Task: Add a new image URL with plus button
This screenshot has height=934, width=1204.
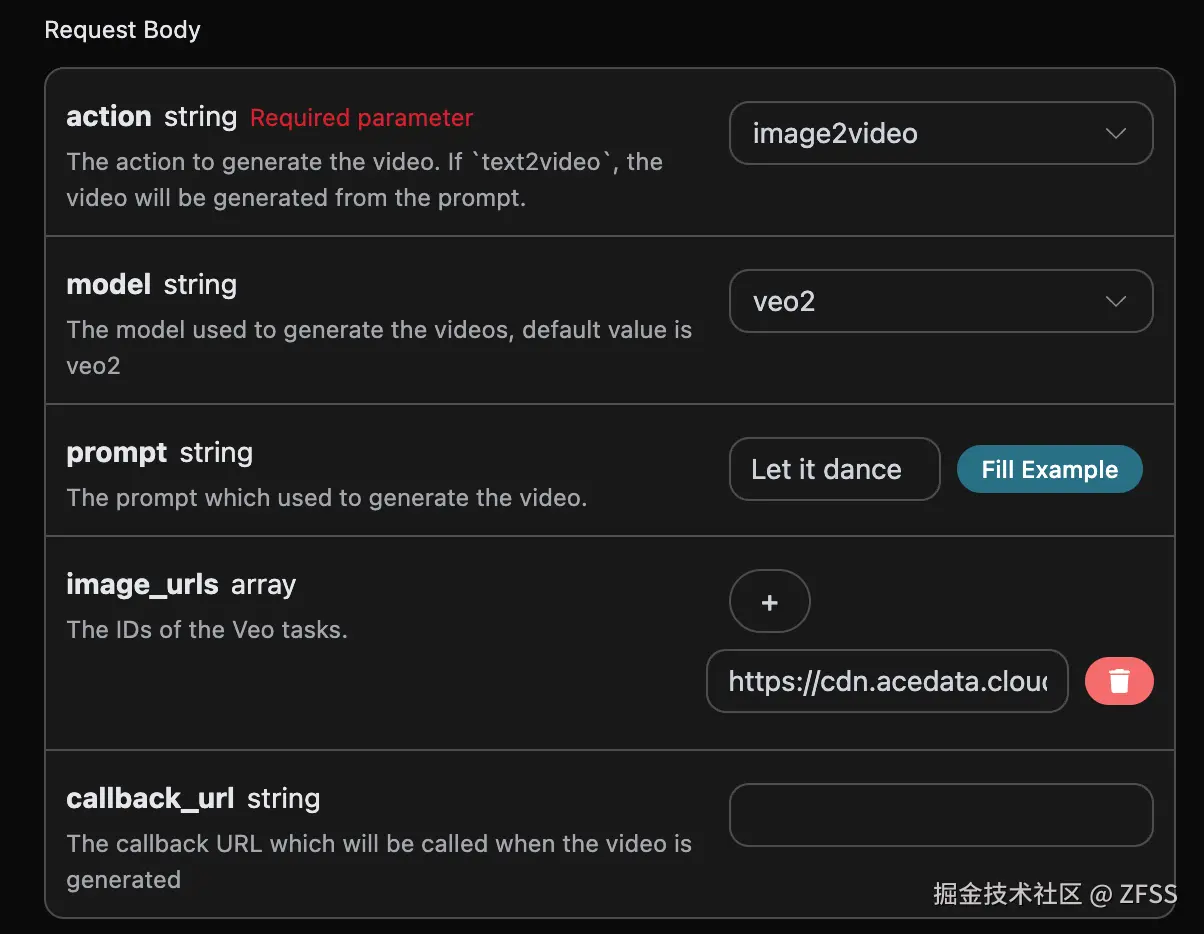Action: click(x=769, y=602)
